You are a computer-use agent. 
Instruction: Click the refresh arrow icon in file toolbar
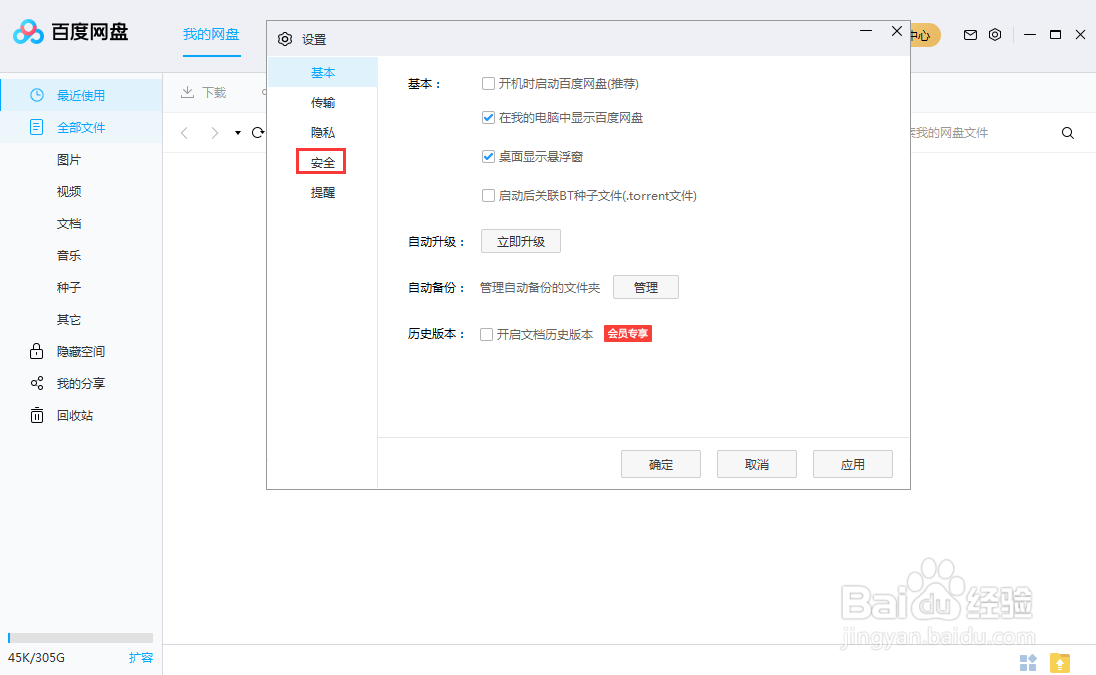point(258,133)
